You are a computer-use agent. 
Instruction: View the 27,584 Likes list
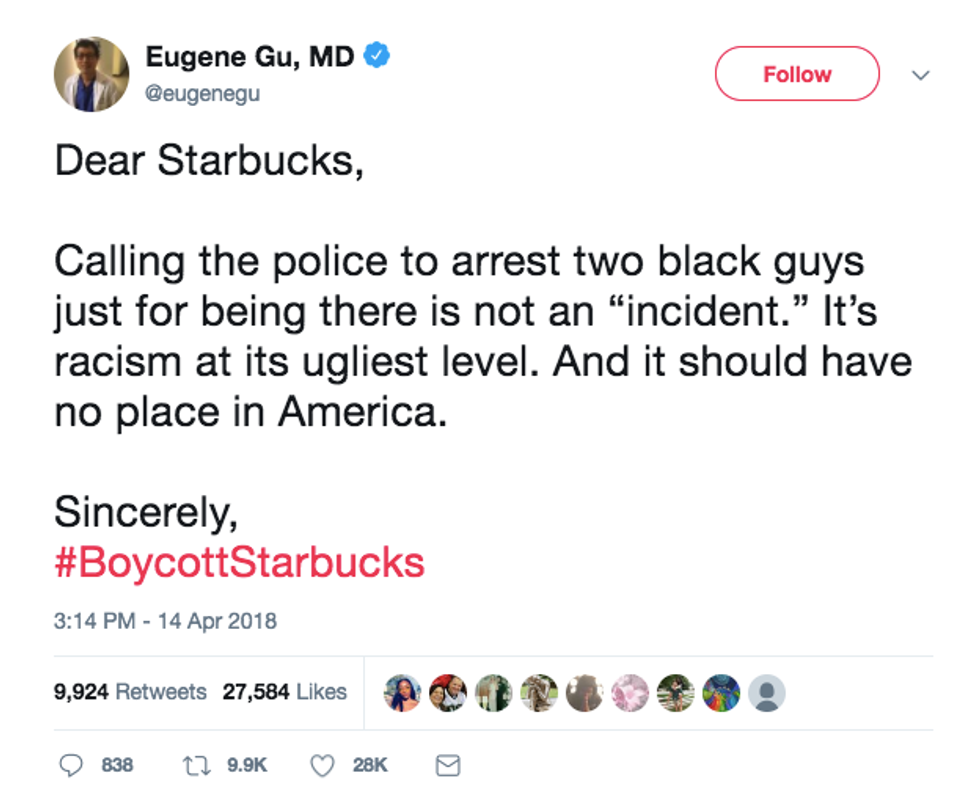285,692
